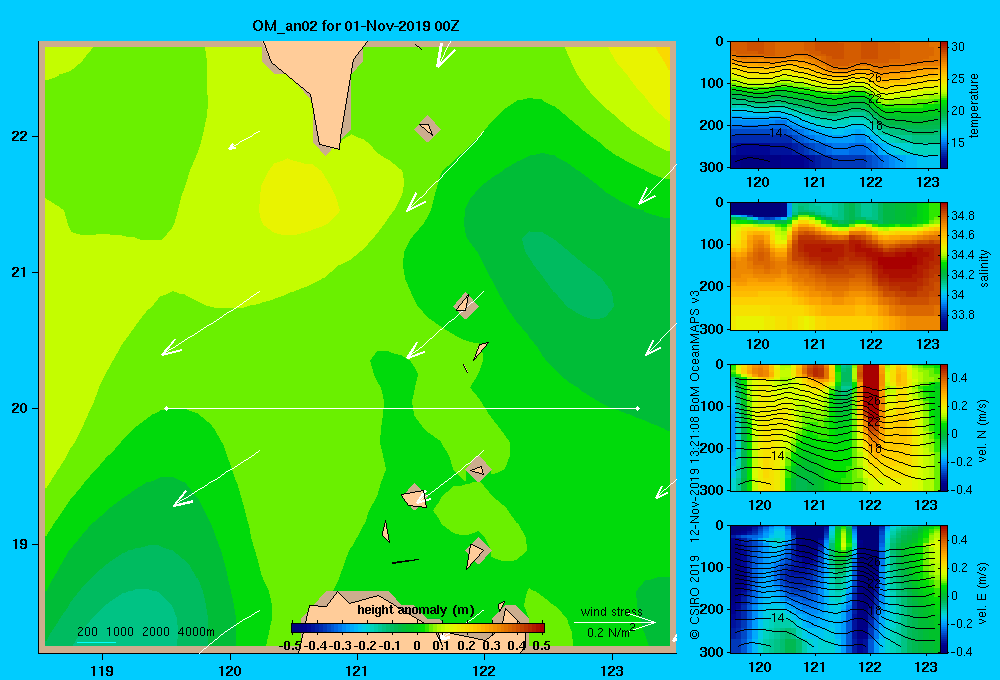Click the 26 isotherm label in temperature panel
This screenshot has width=1000, height=680.
point(874,78)
